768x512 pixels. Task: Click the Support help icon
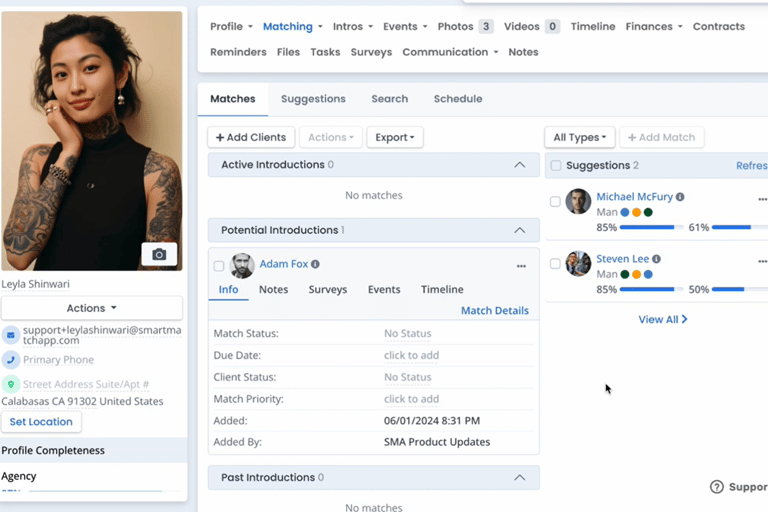717,487
